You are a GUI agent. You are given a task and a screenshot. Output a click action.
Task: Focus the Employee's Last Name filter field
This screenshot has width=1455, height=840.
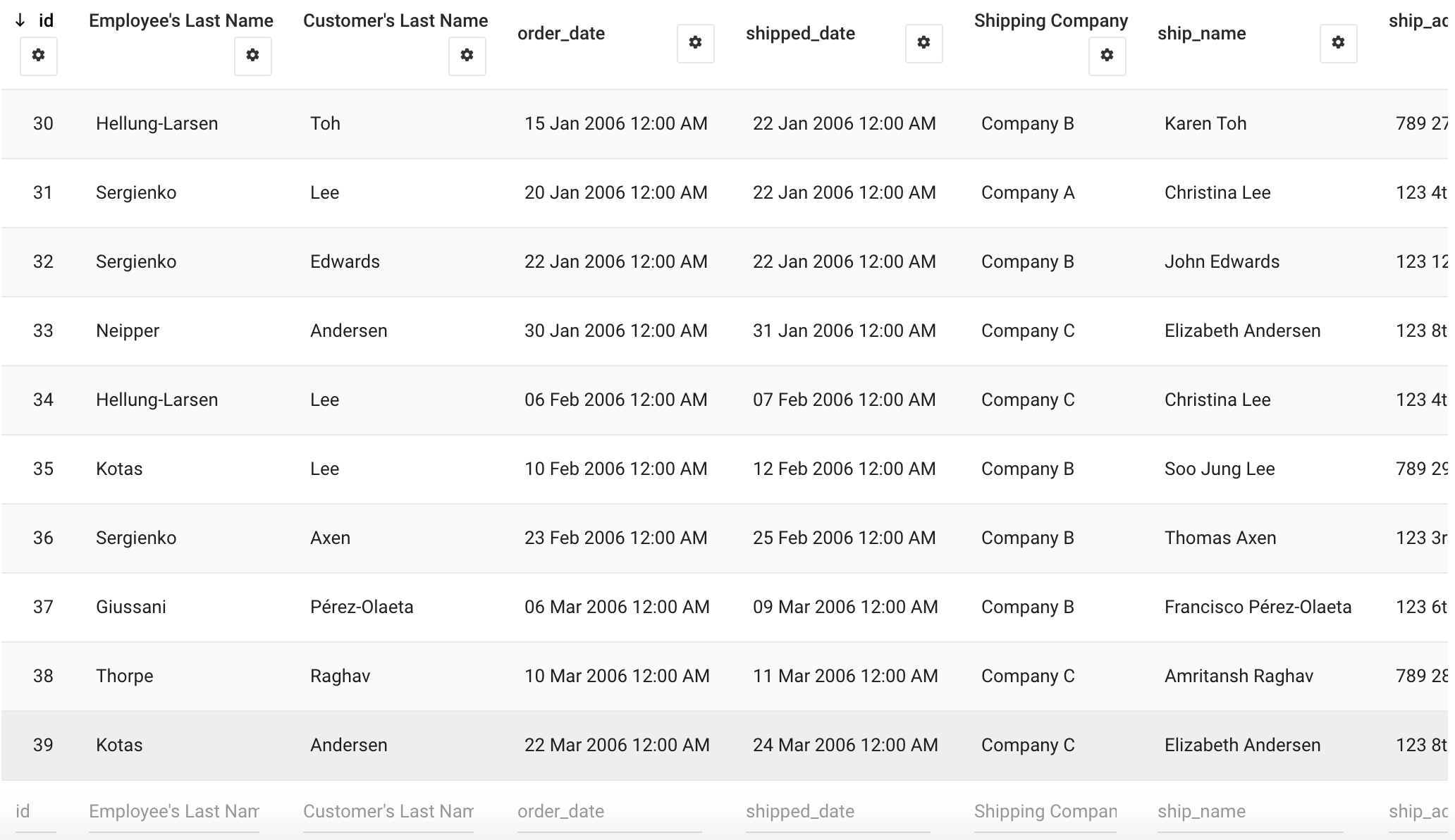(x=174, y=811)
